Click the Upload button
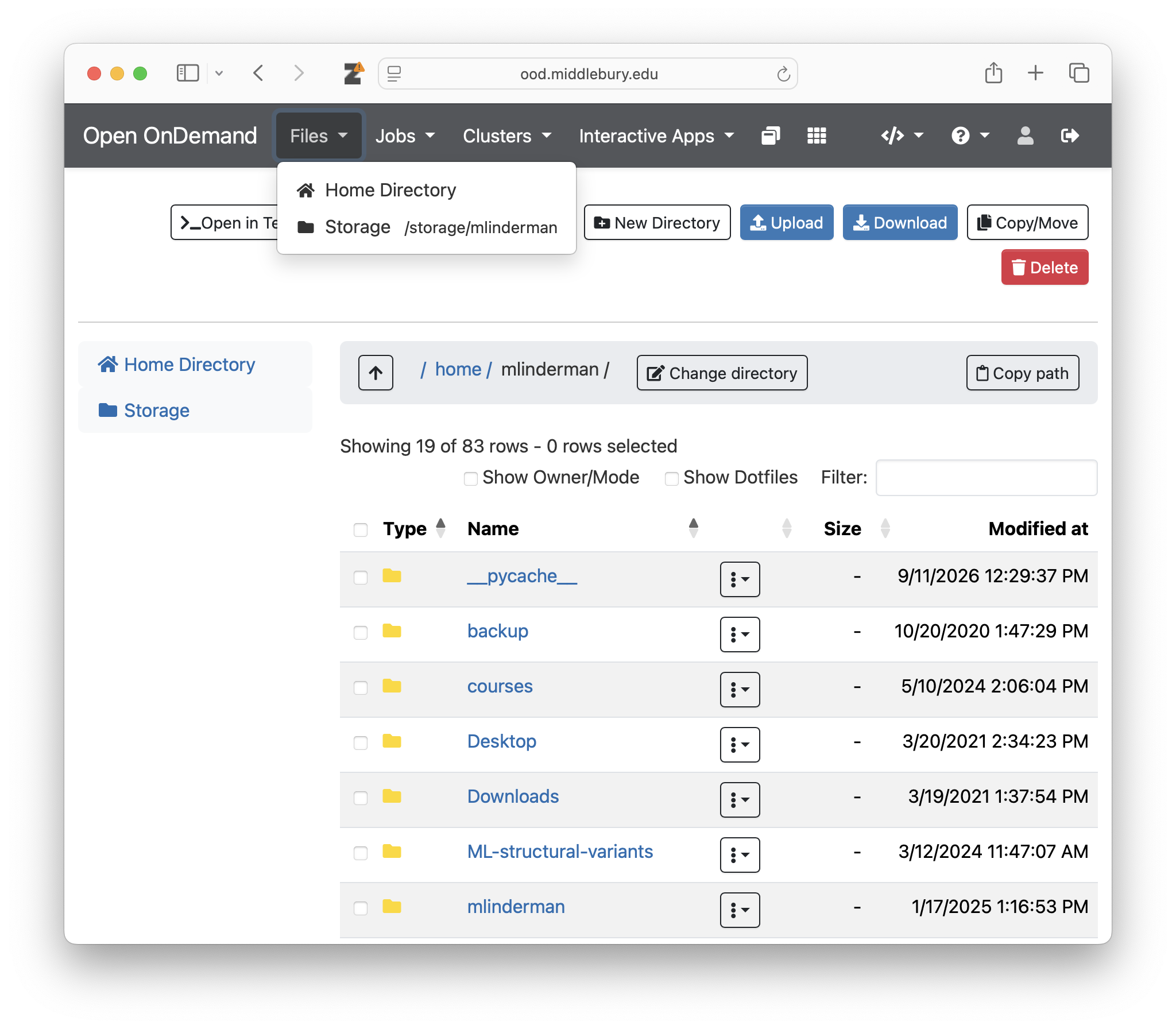Viewport: 1176px width, 1029px height. [x=787, y=222]
